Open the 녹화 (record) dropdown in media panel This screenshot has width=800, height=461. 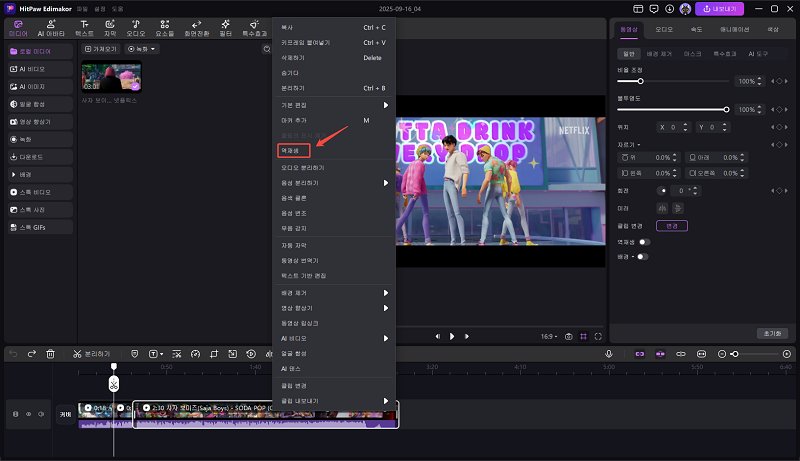click(x=142, y=49)
